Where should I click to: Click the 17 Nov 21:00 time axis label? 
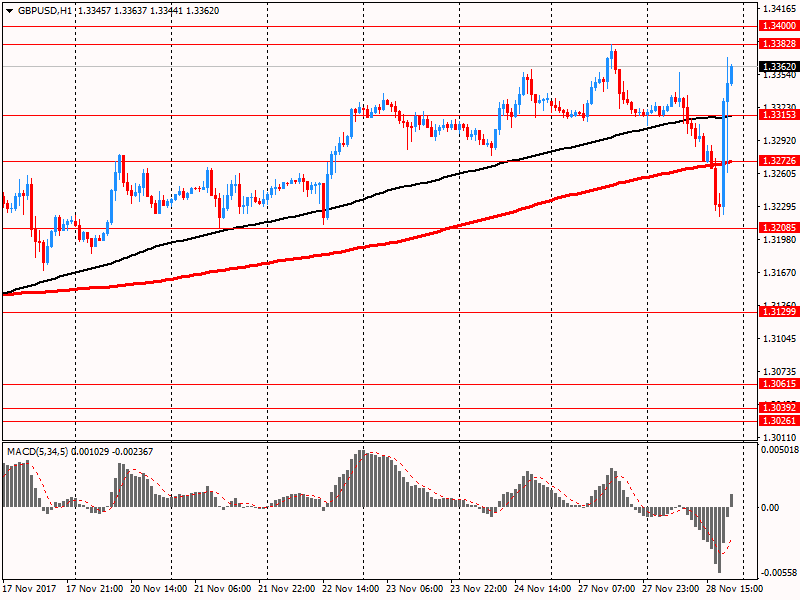click(x=94, y=588)
